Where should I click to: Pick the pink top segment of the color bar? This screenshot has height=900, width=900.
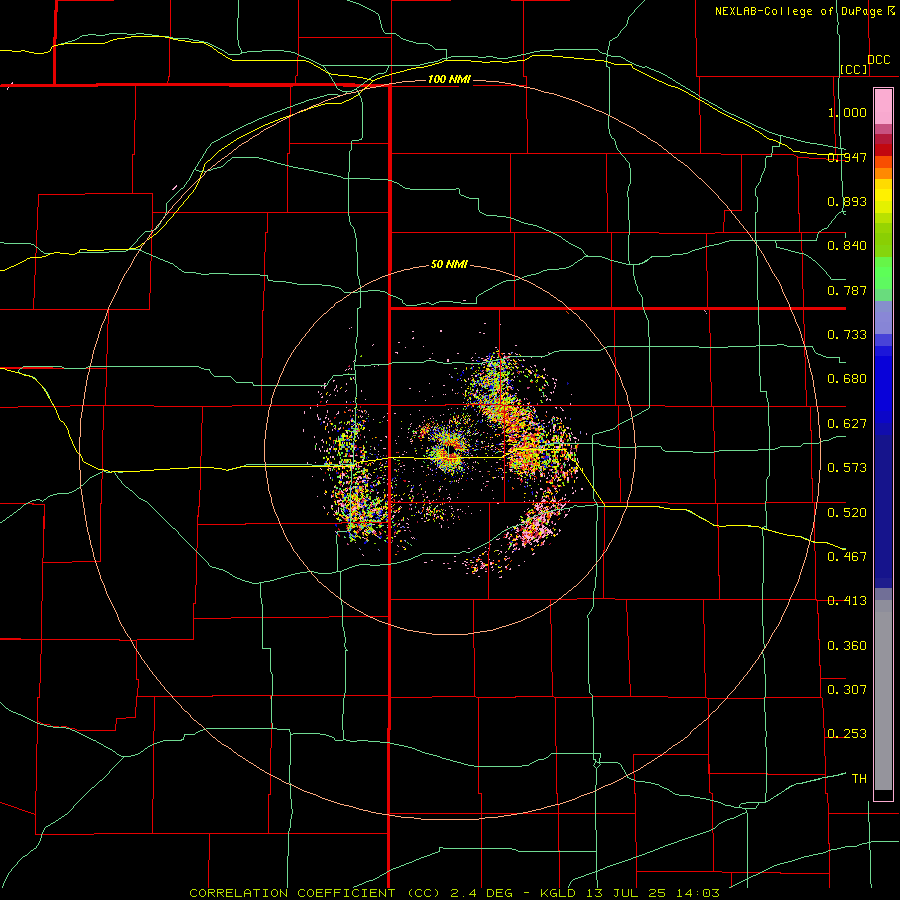(883, 107)
